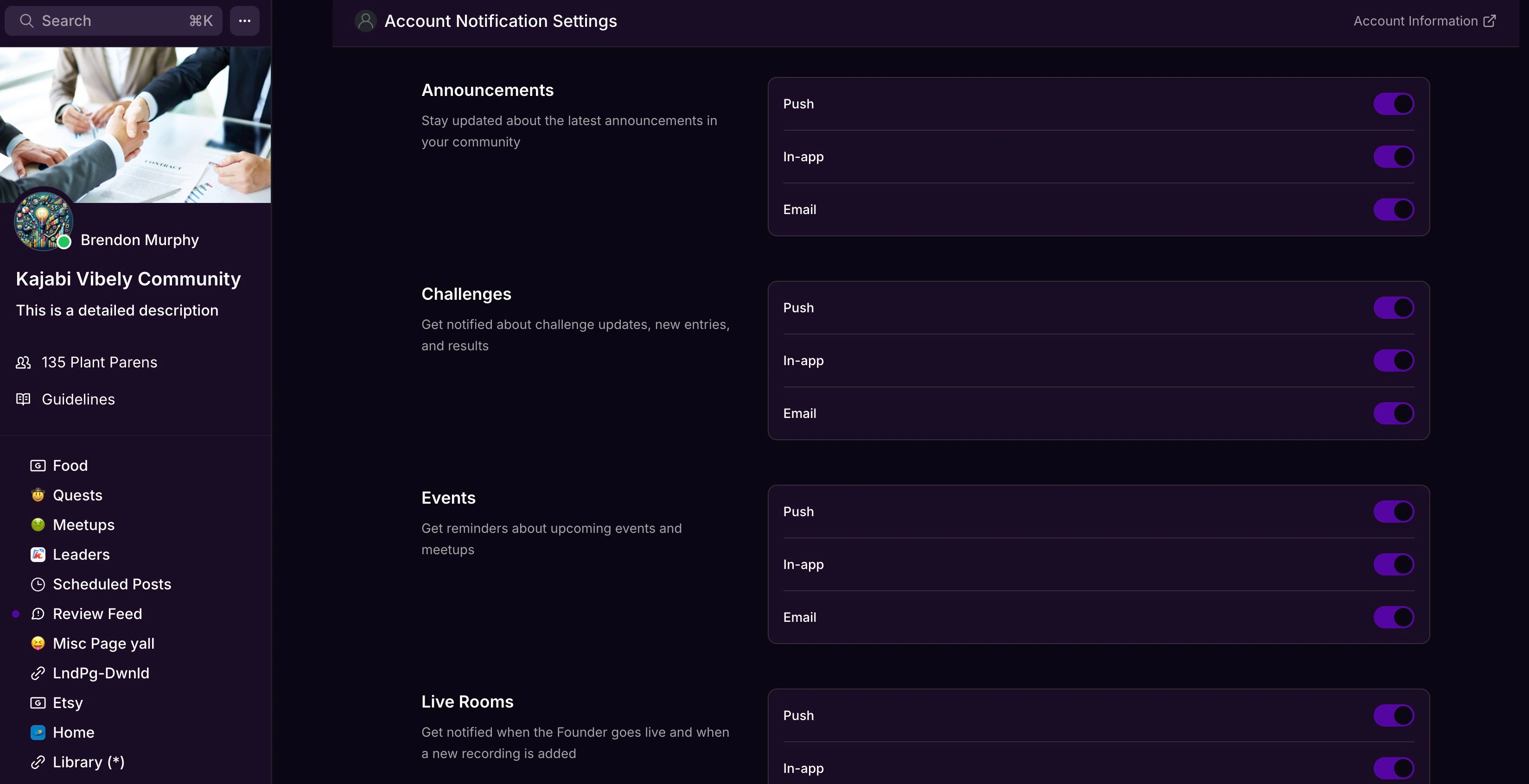1529x784 pixels.
Task: Click the Guidelines book icon
Action: click(23, 399)
